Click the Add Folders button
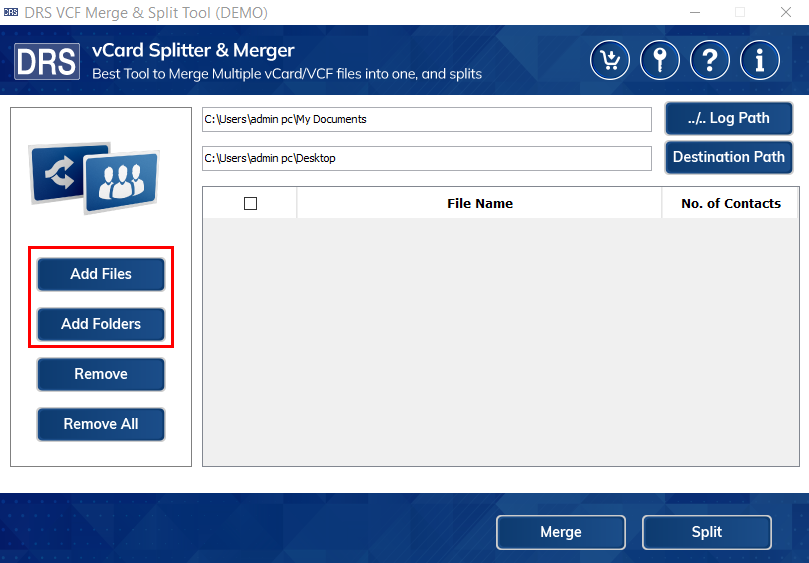 [x=101, y=324]
